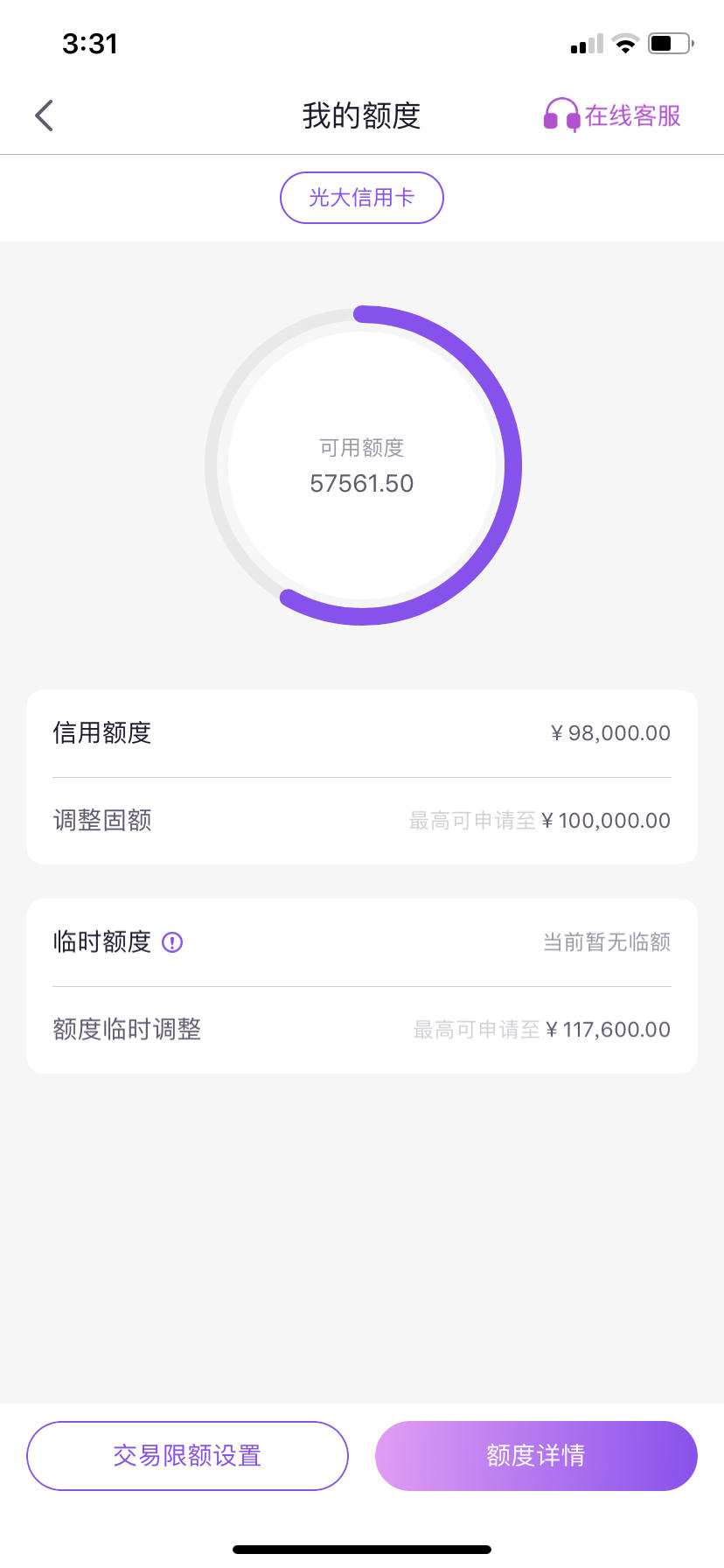Tap the Wi-Fi status icon
Viewport: 724px width, 1568px height.
[625, 44]
